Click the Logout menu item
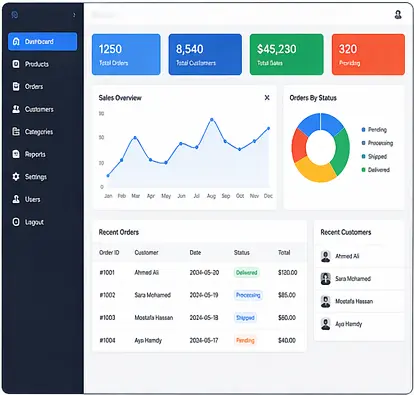The width and height of the screenshot is (414, 395). point(43,222)
